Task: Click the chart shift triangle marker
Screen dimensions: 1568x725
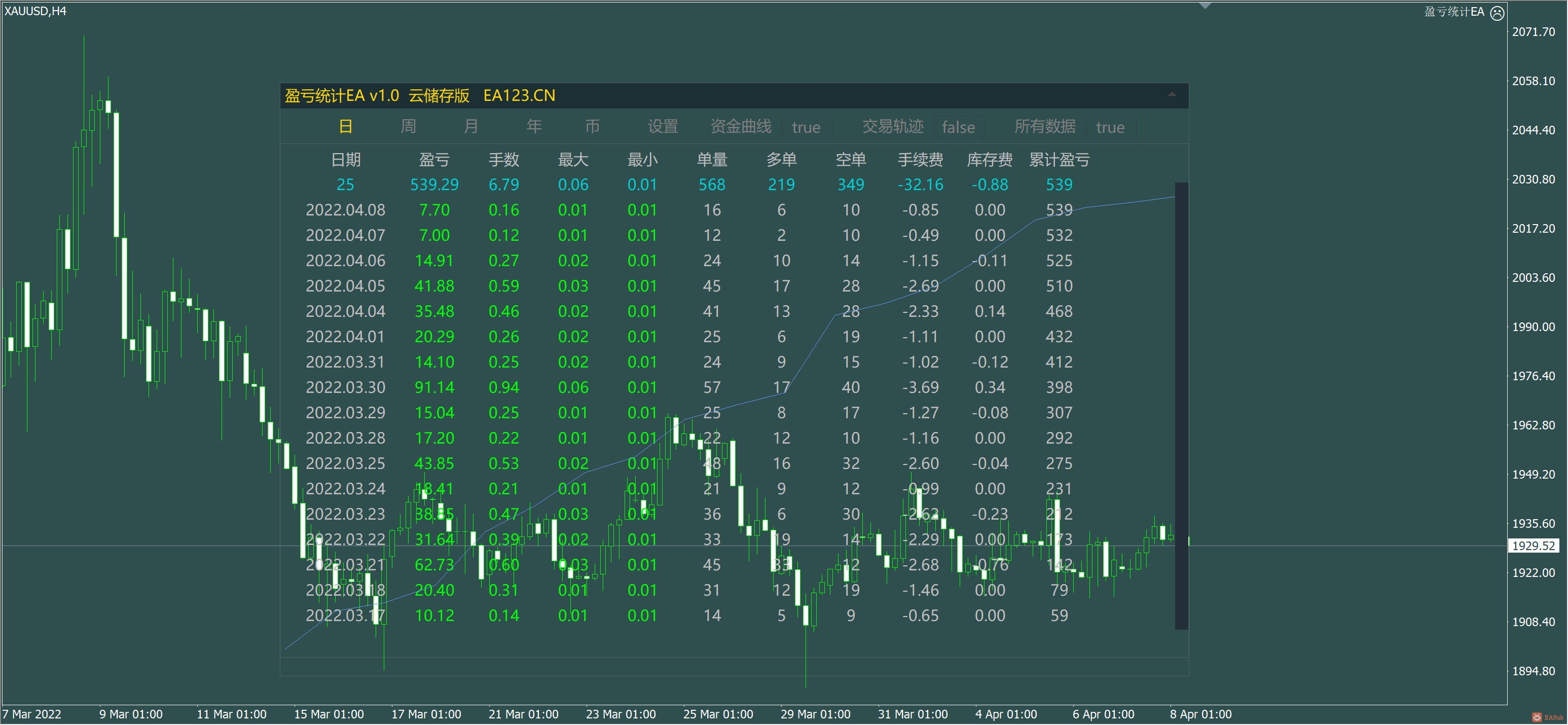Action: coord(1205,6)
